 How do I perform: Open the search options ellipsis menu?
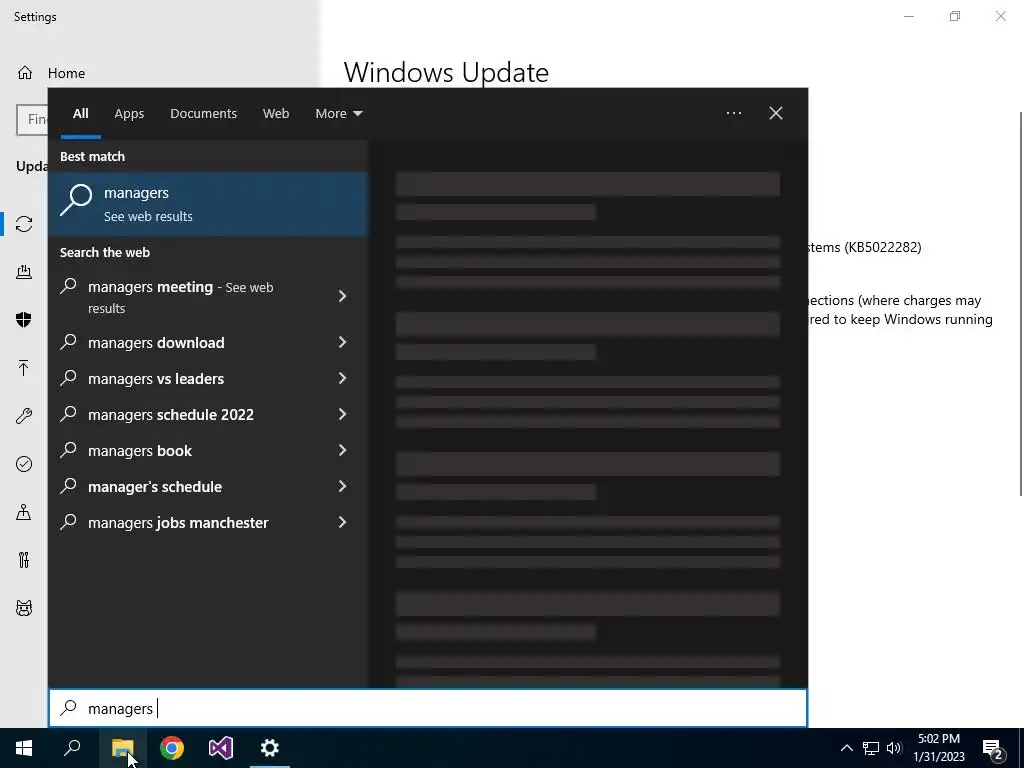pos(734,114)
